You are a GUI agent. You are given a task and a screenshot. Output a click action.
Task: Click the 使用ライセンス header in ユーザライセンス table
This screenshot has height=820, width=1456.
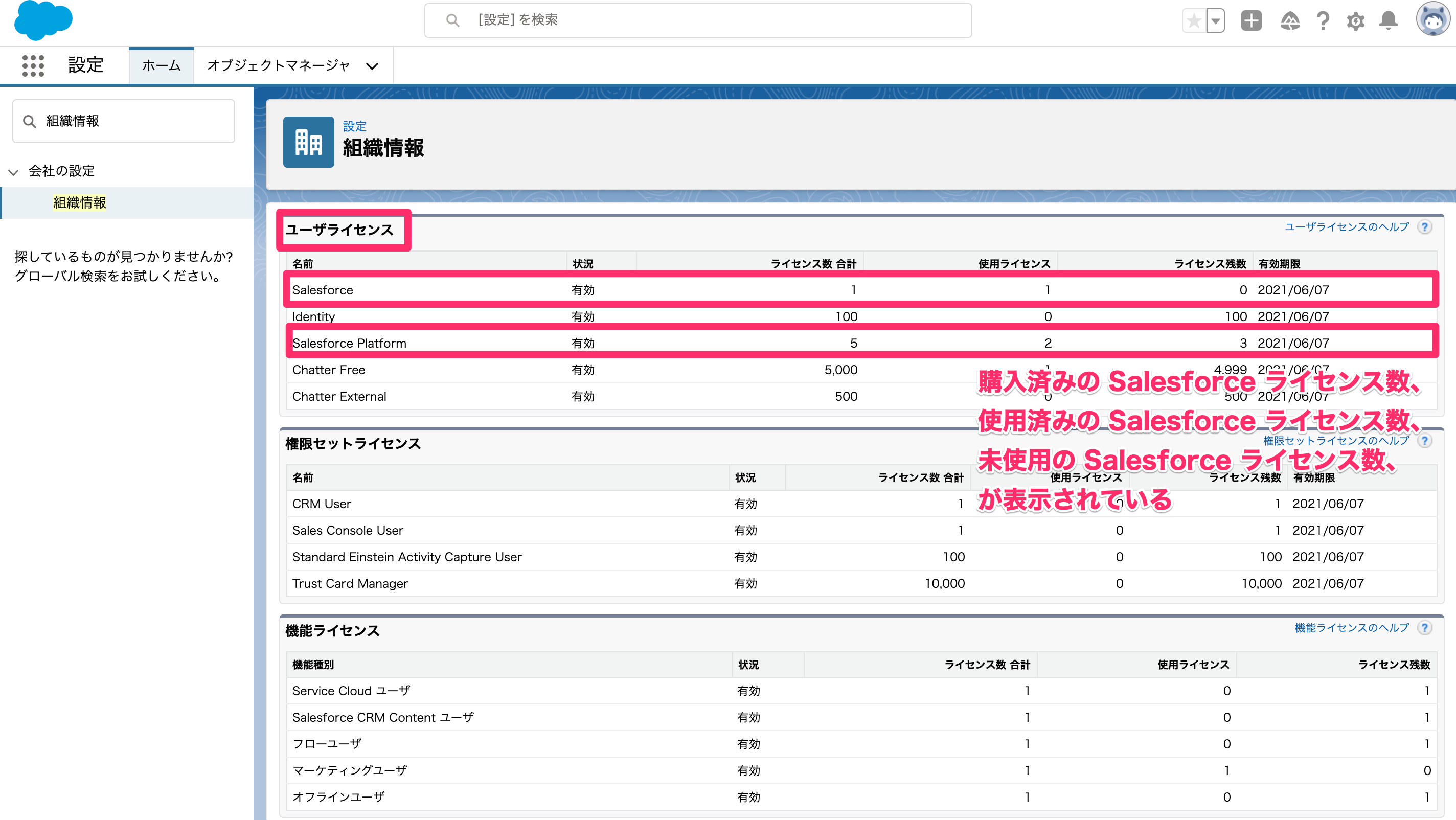[x=1015, y=264]
